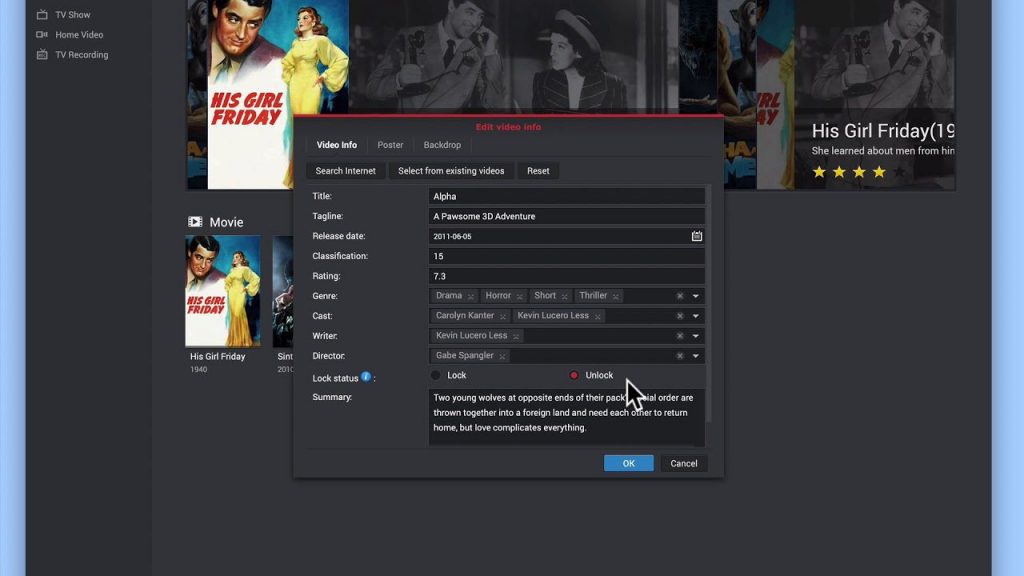Expand the Writer dropdown arrow
This screenshot has width=1024, height=576.
[696, 336]
